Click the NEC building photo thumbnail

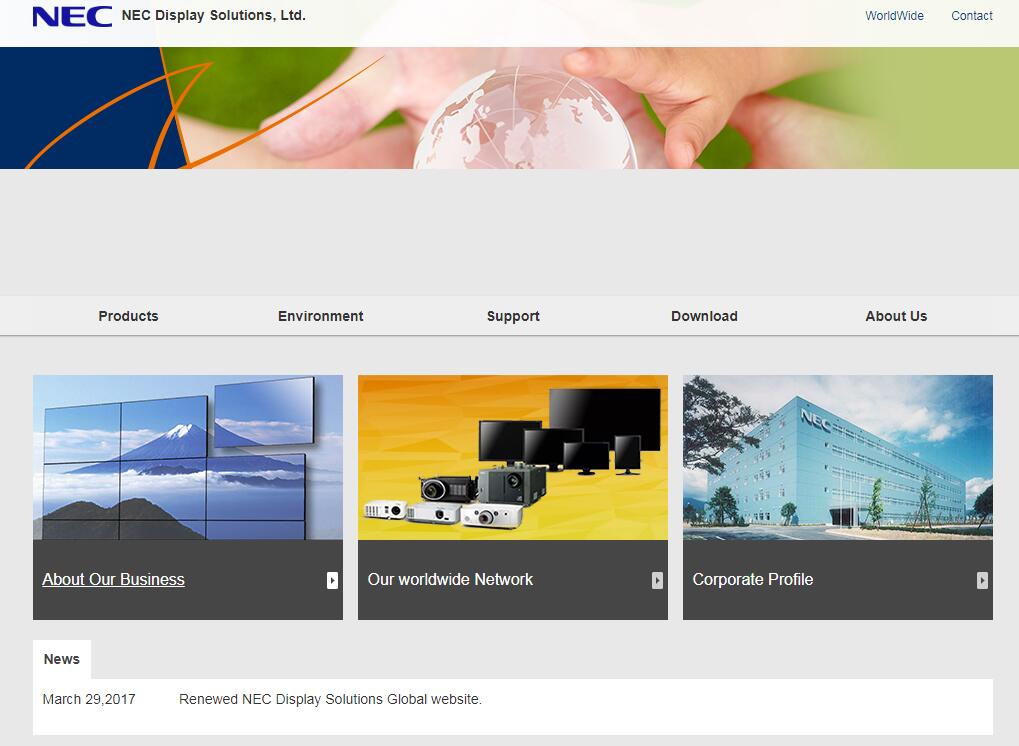coord(838,457)
